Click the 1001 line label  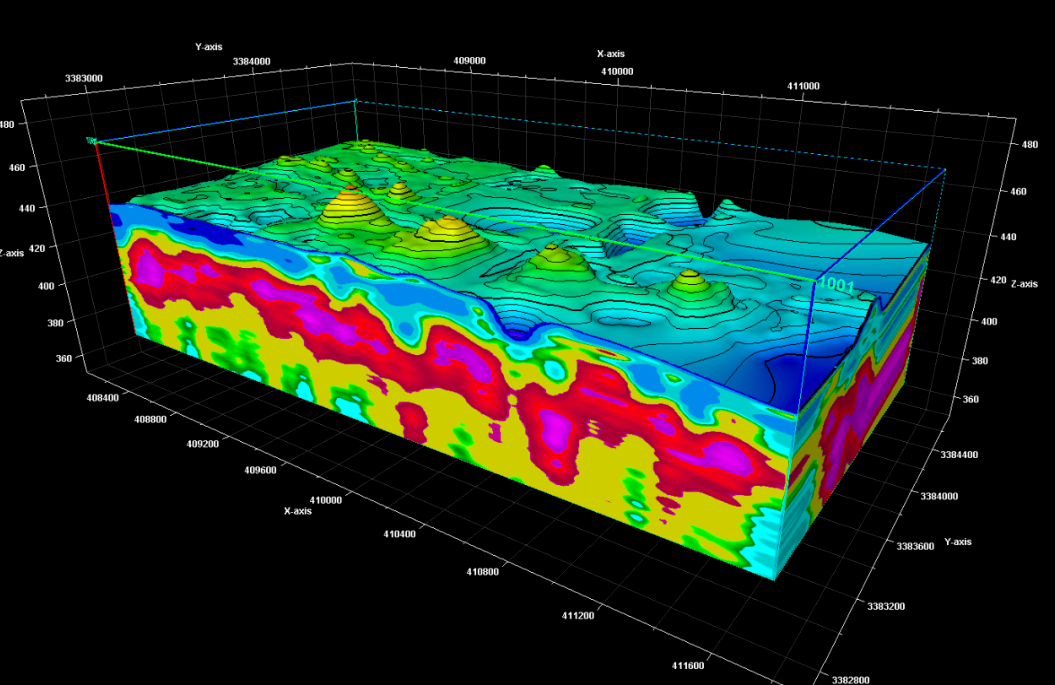pyautogui.click(x=836, y=285)
